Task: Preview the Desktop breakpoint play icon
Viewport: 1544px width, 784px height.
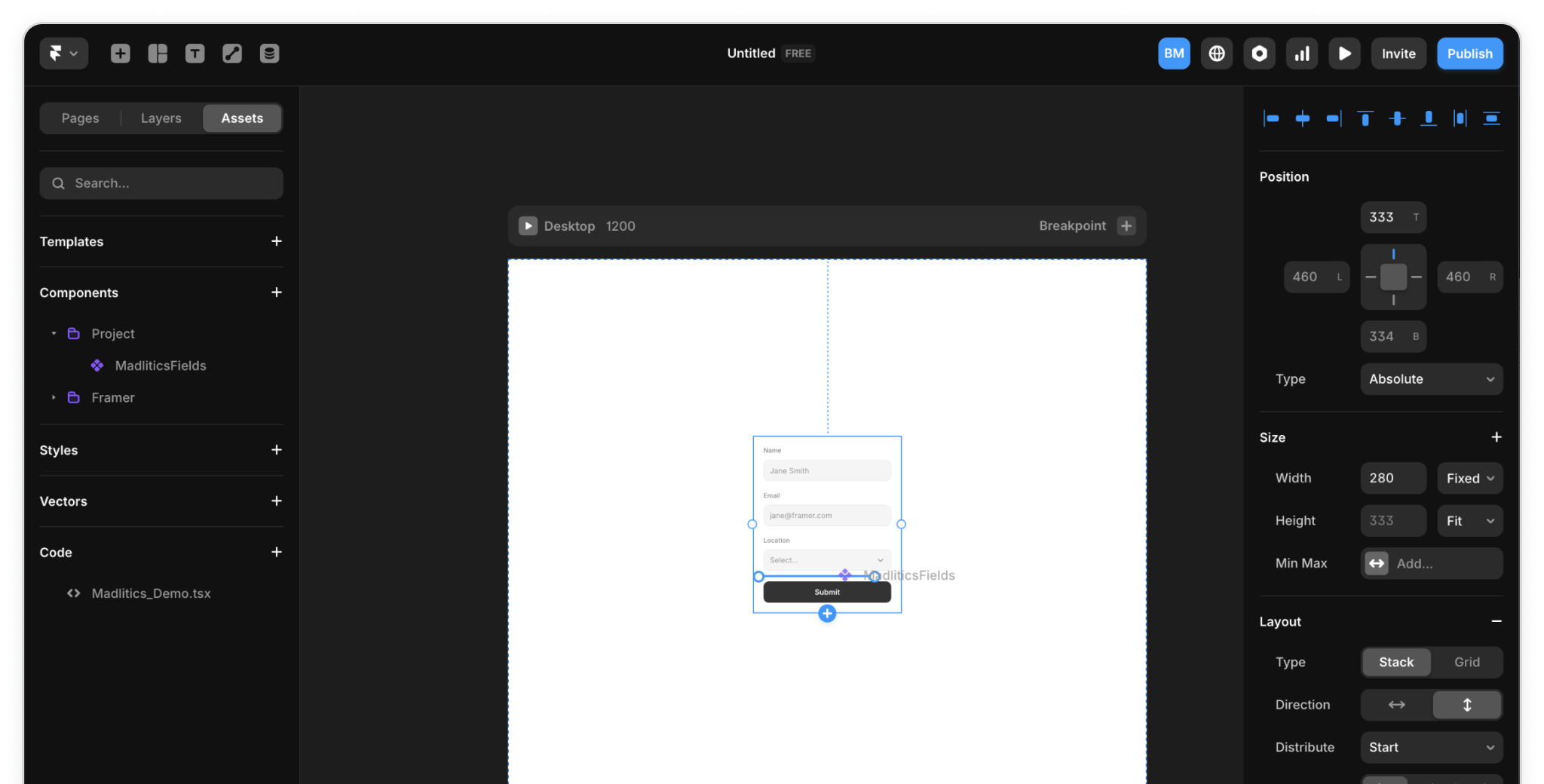Action: (x=528, y=226)
